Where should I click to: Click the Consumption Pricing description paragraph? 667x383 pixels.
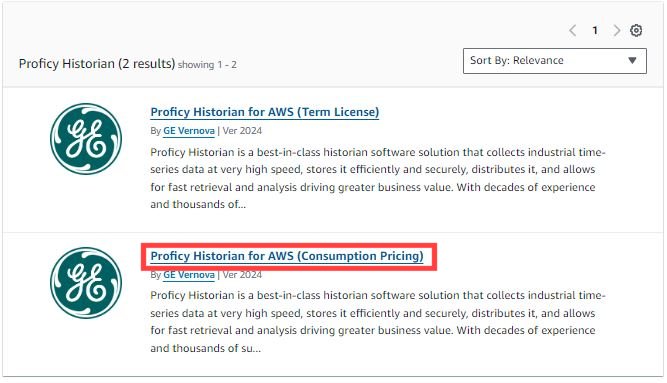tap(378, 322)
